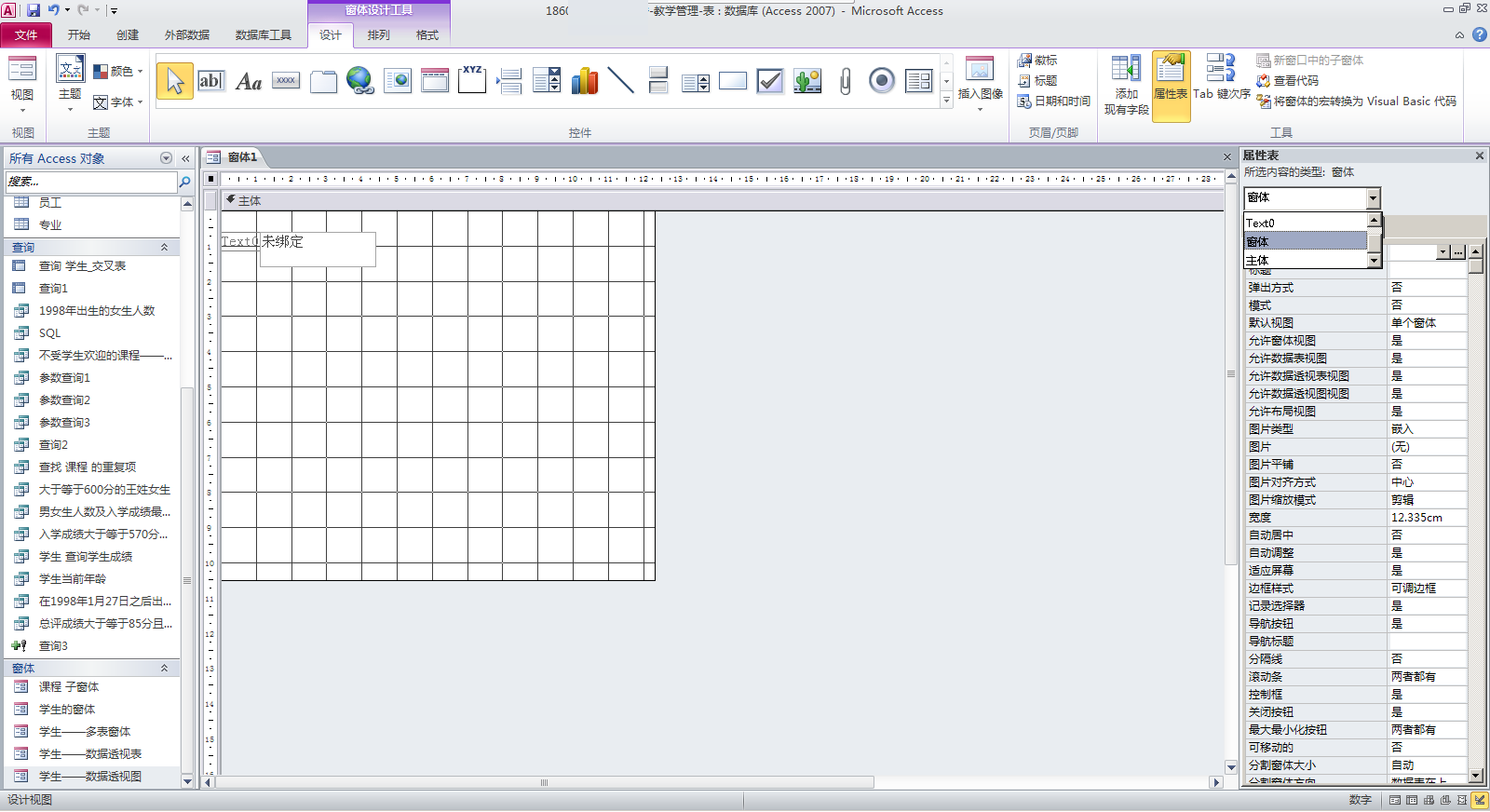Toggle the Select pointer tool in controls
This screenshot has width=1490, height=812.
pos(174,81)
